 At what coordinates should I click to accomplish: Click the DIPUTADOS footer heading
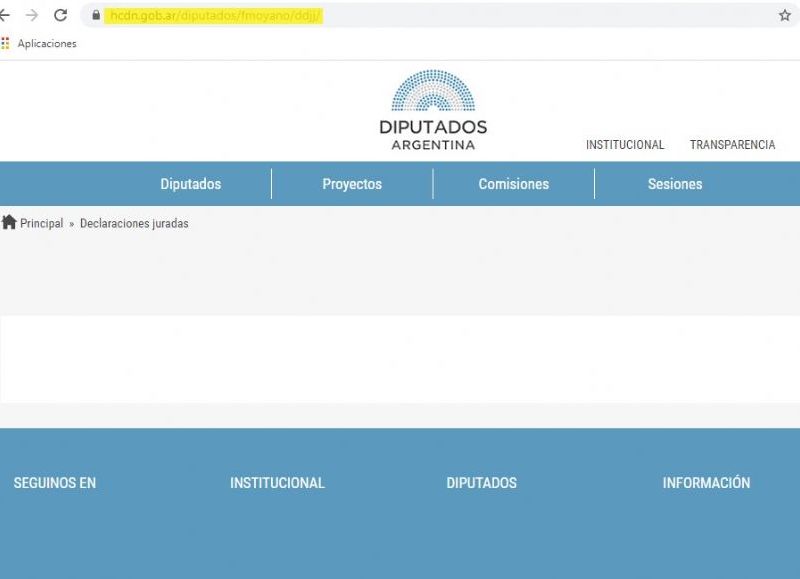point(481,483)
